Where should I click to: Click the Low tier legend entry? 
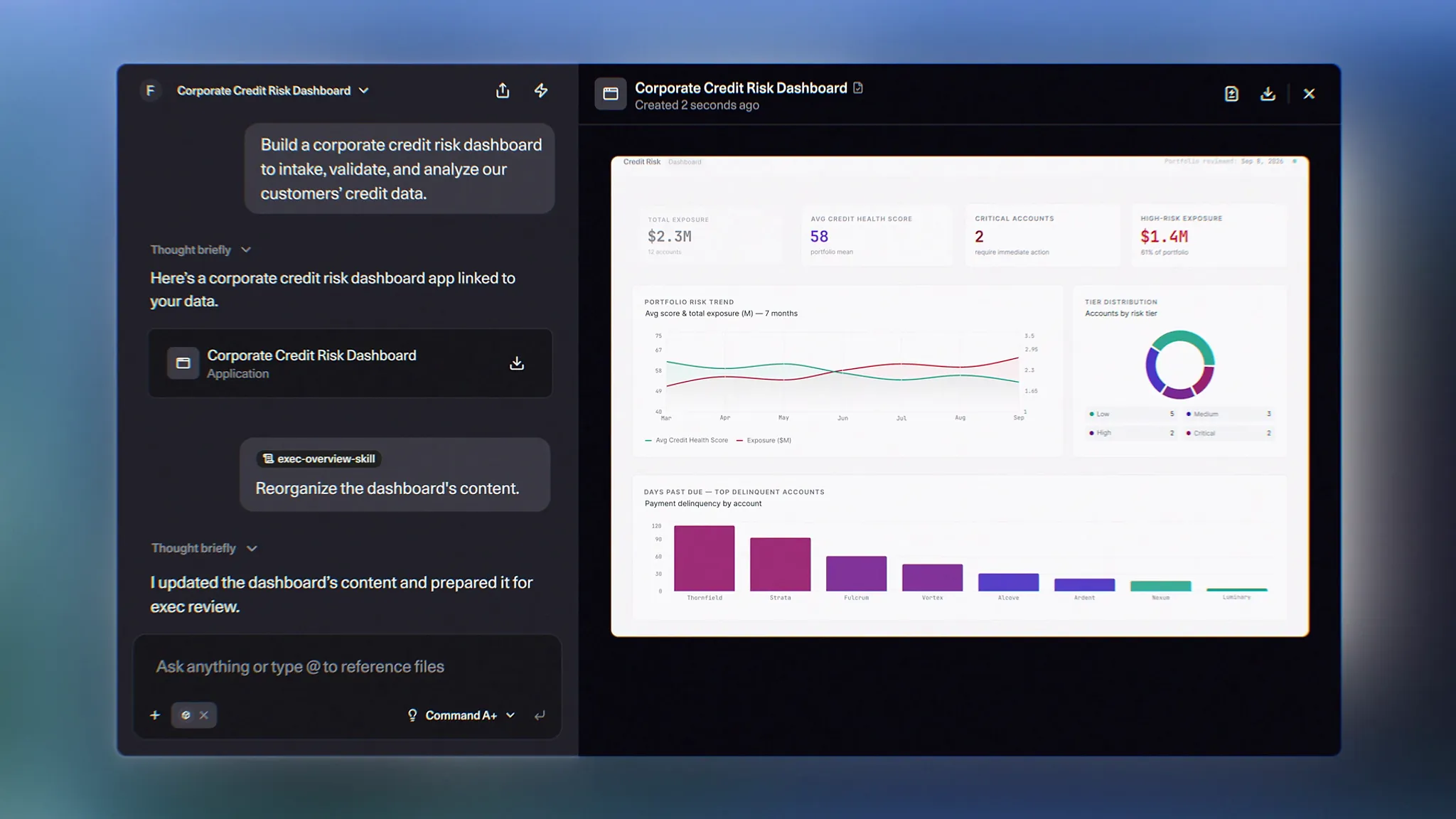(1132, 414)
